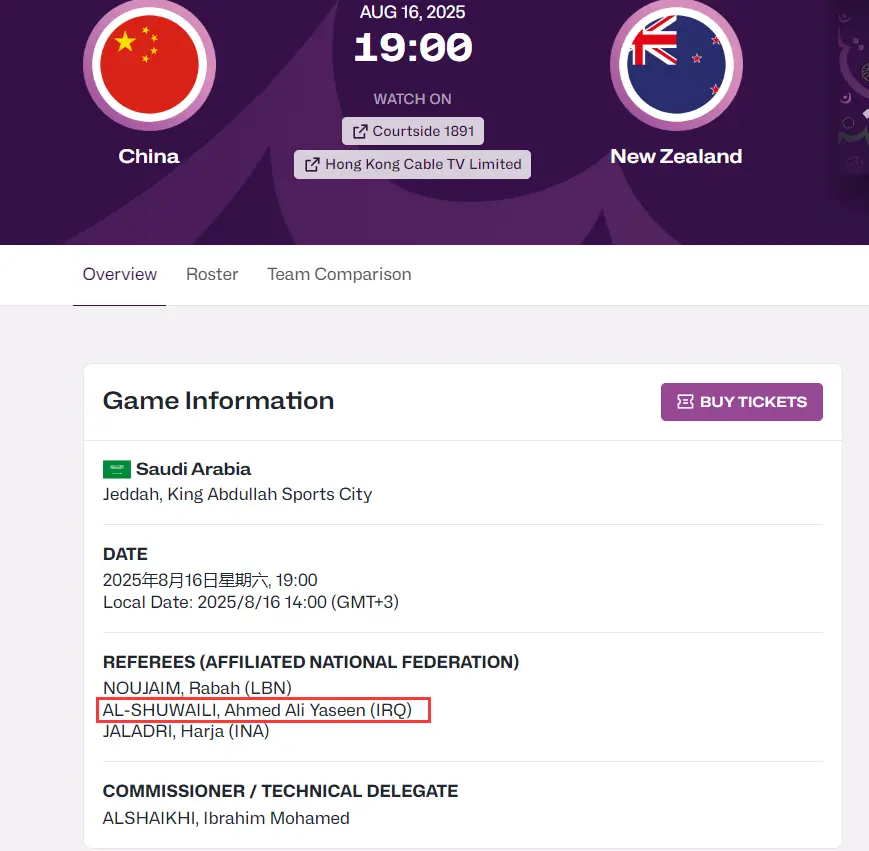The width and height of the screenshot is (869, 851).
Task: Open the Team Comparison tab
Action: point(339,274)
